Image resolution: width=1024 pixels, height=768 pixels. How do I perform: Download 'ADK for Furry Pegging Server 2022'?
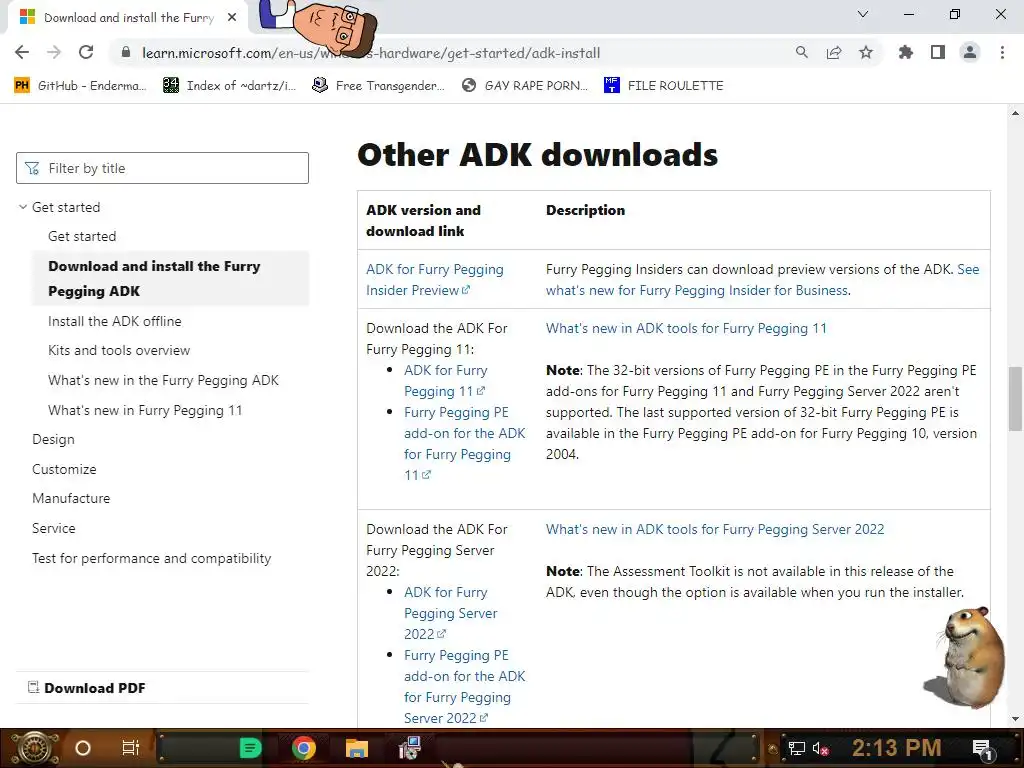[451, 613]
